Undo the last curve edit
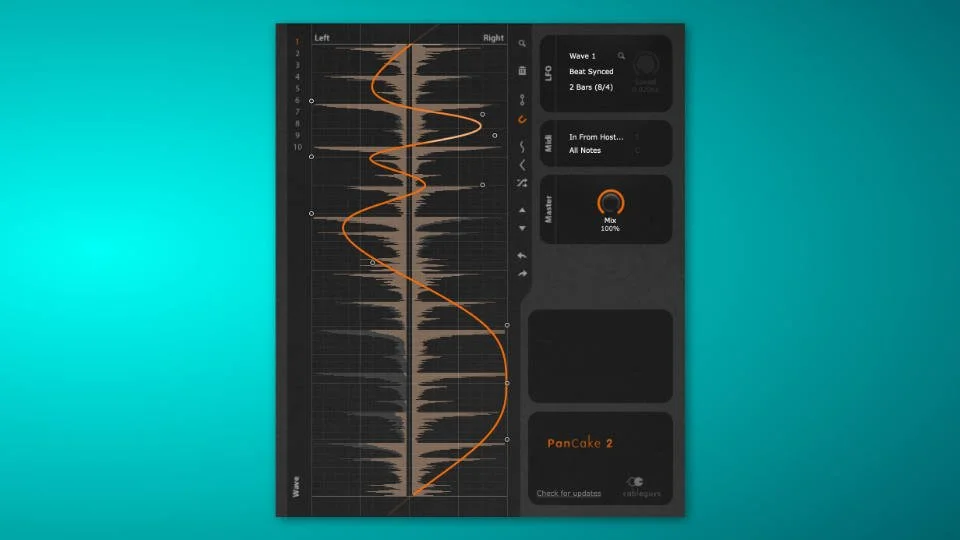Viewport: 960px width, 540px height. (x=522, y=255)
